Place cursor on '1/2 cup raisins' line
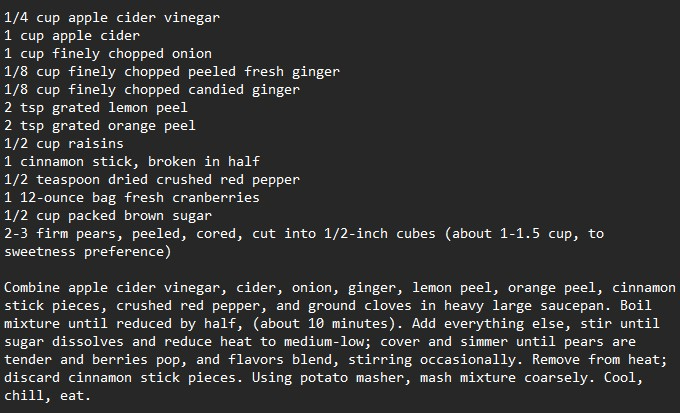Screen dimensions: 680x413 pos(64,144)
